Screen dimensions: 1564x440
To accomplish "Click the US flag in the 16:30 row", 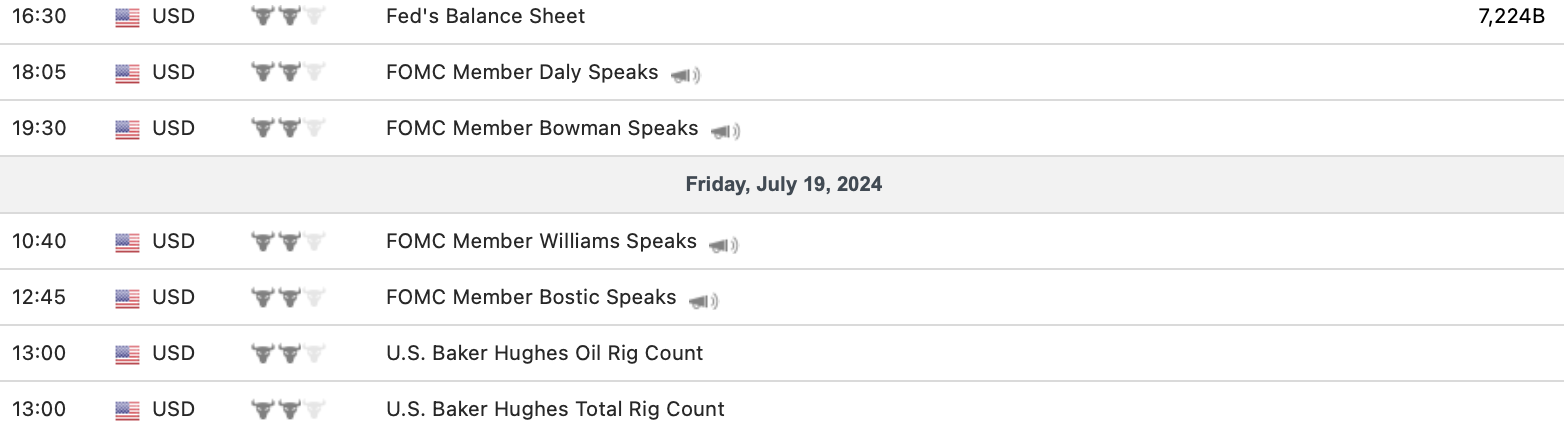I will click(x=127, y=17).
